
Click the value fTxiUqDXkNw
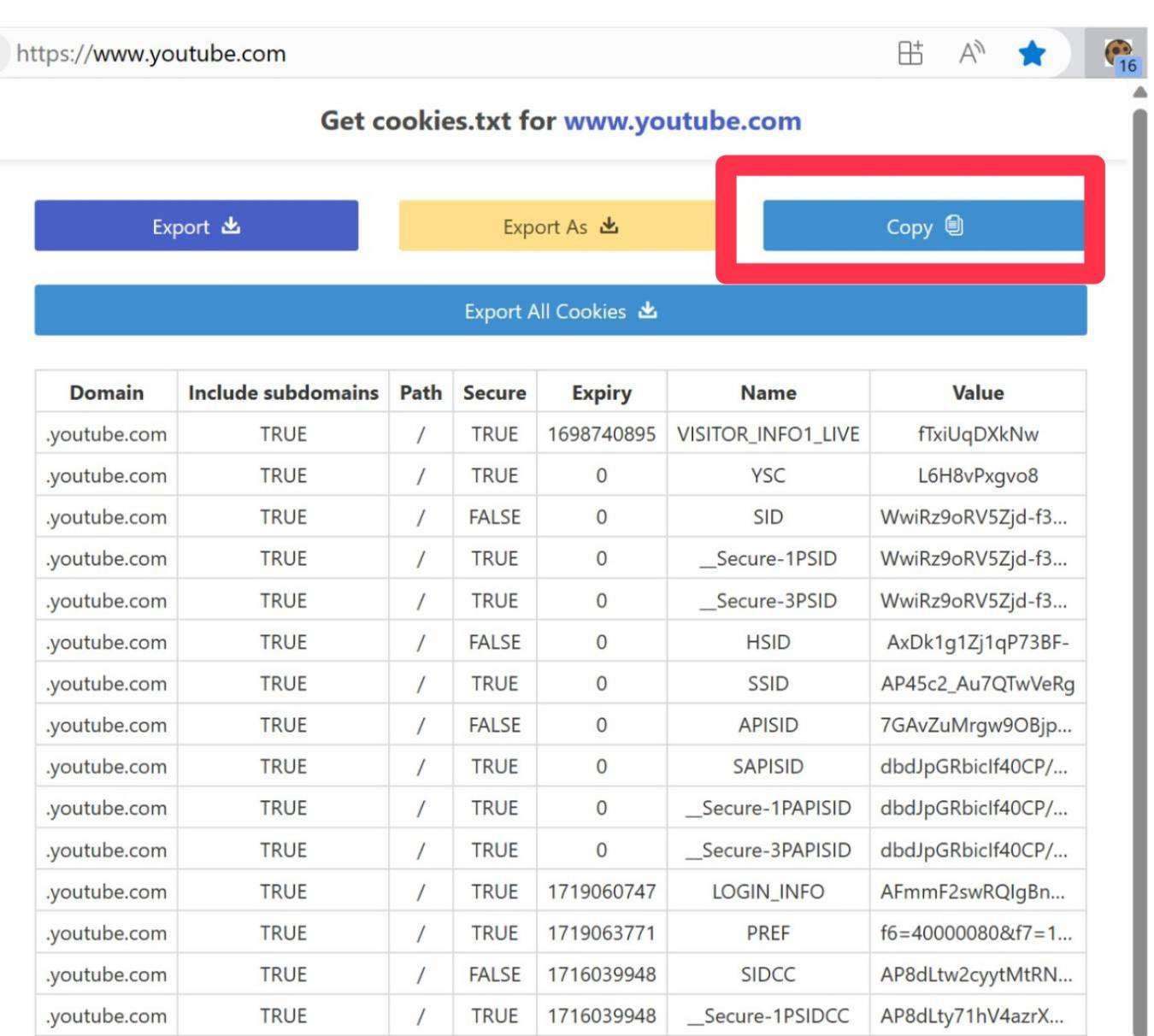[978, 434]
